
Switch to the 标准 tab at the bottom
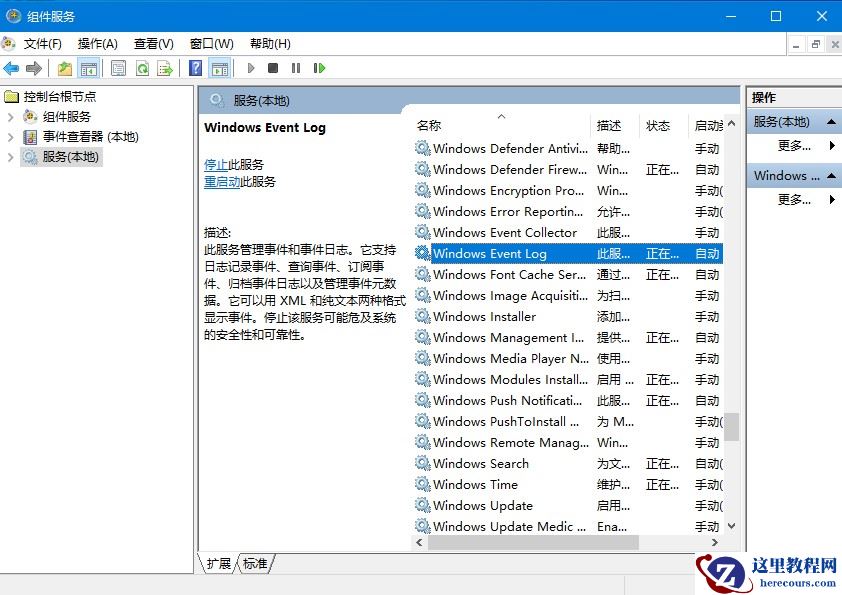[x=254, y=563]
